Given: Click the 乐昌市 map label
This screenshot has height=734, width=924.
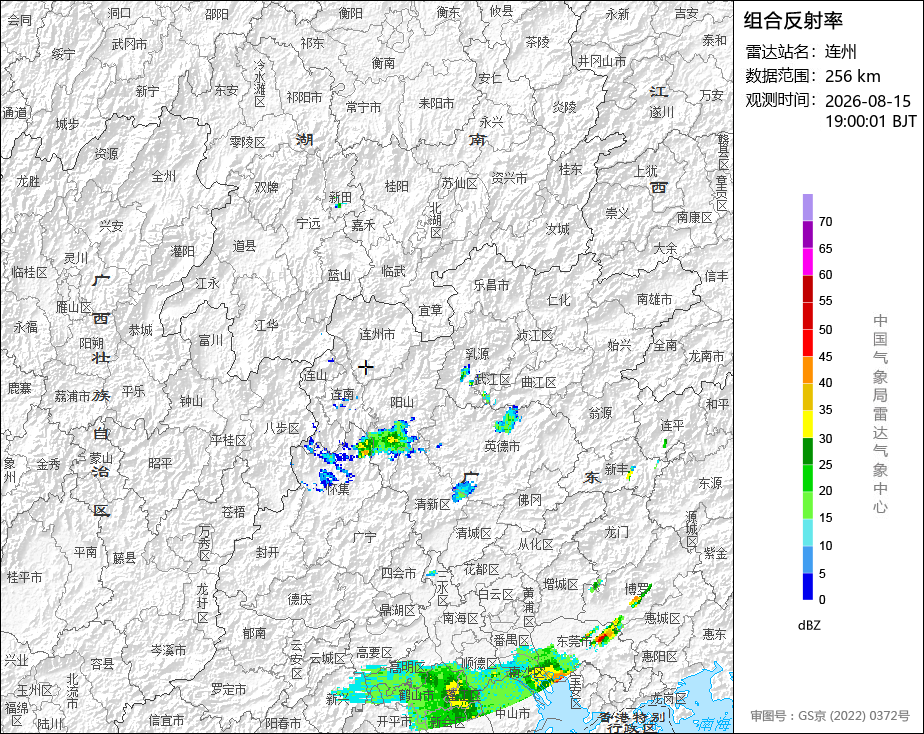Looking at the screenshot, I should click(x=491, y=285).
